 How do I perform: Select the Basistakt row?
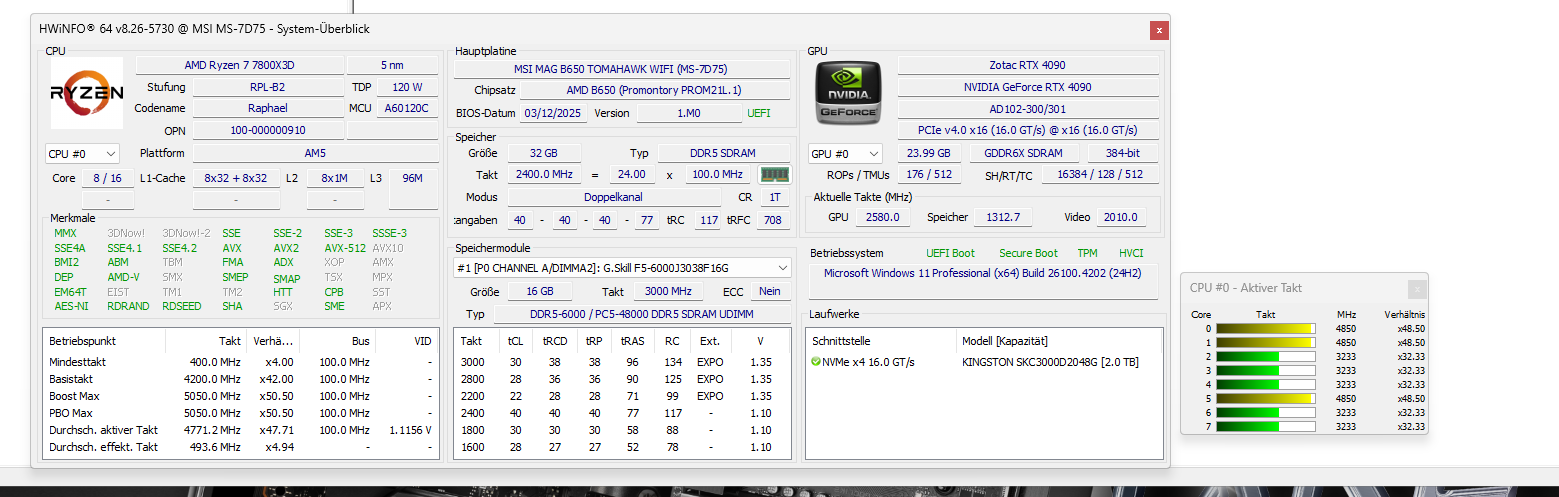tap(240, 379)
